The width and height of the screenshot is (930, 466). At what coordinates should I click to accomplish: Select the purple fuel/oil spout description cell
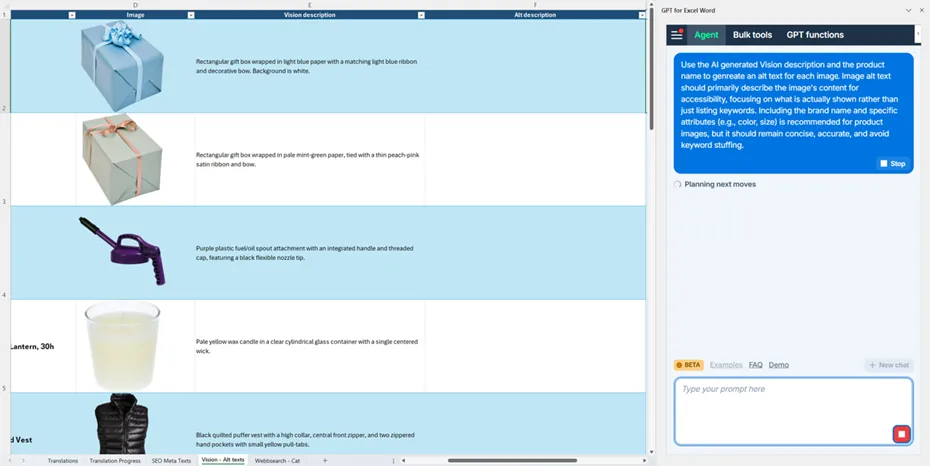pos(310,253)
